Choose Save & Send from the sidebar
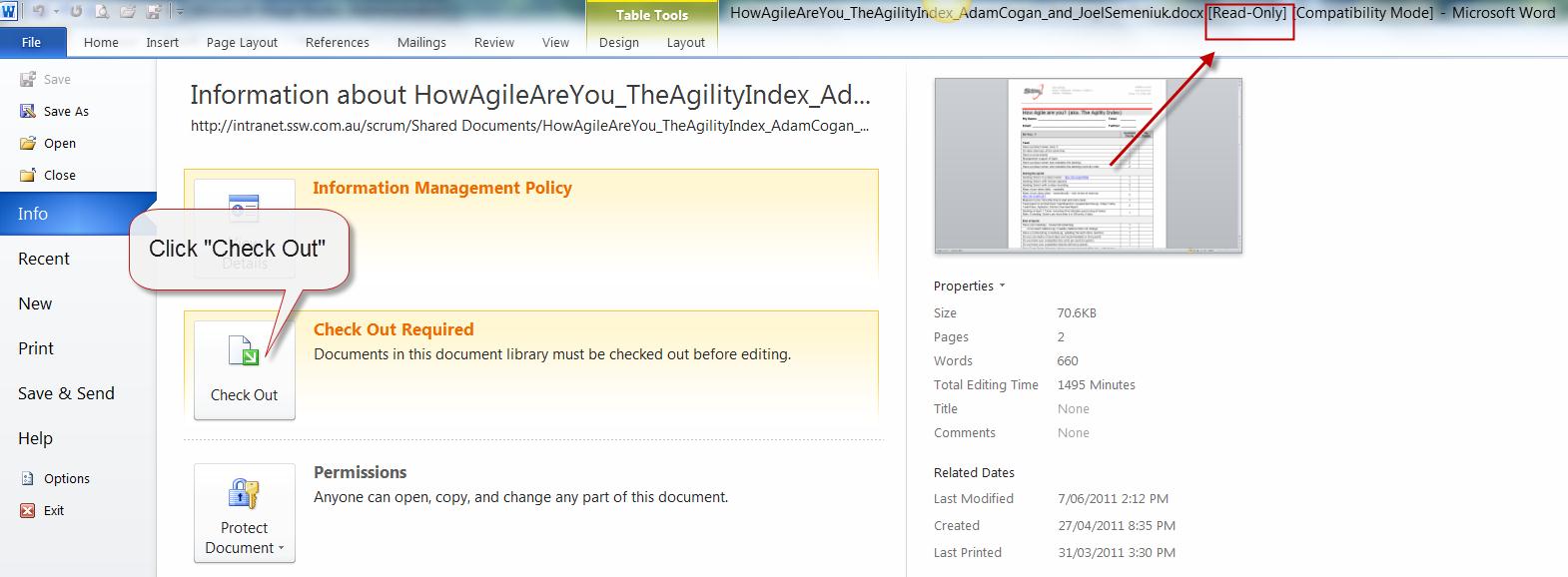 pos(66,393)
